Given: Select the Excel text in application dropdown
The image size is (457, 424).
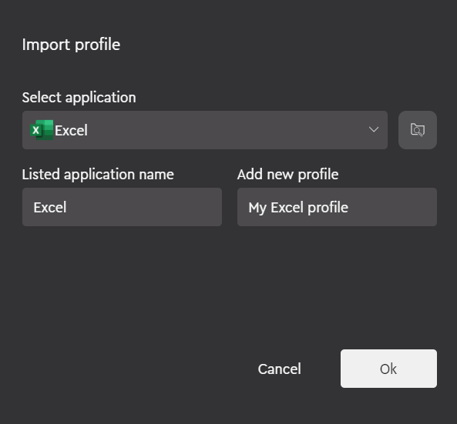Looking at the screenshot, I should click(x=71, y=130).
